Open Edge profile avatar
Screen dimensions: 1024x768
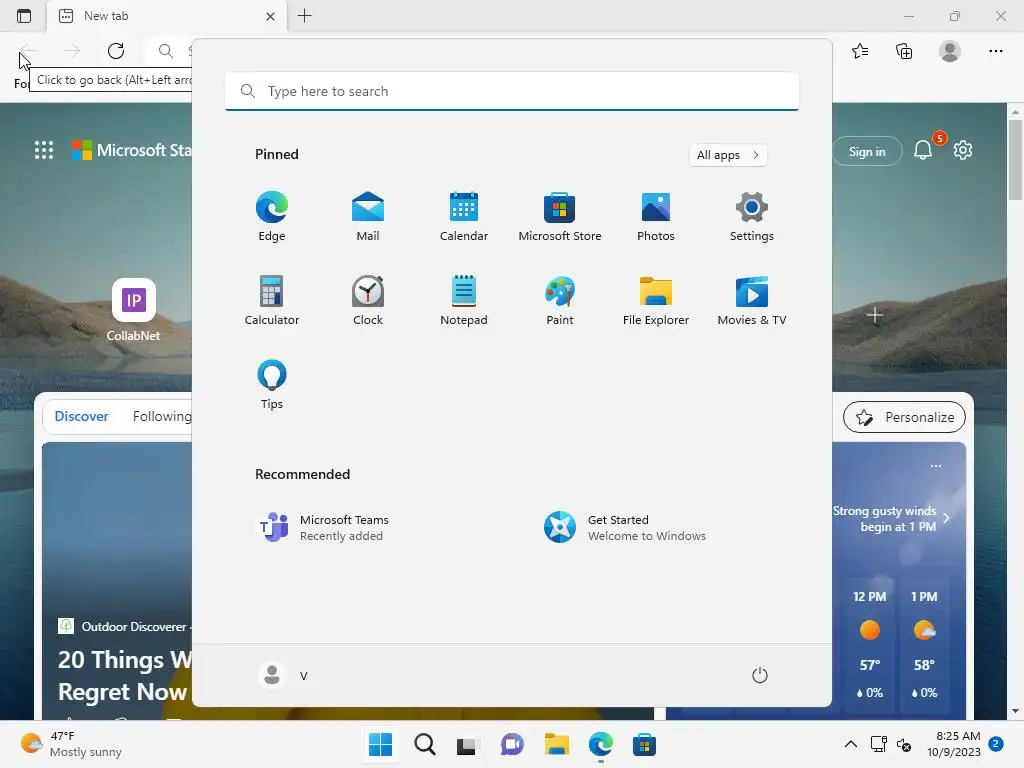click(950, 51)
